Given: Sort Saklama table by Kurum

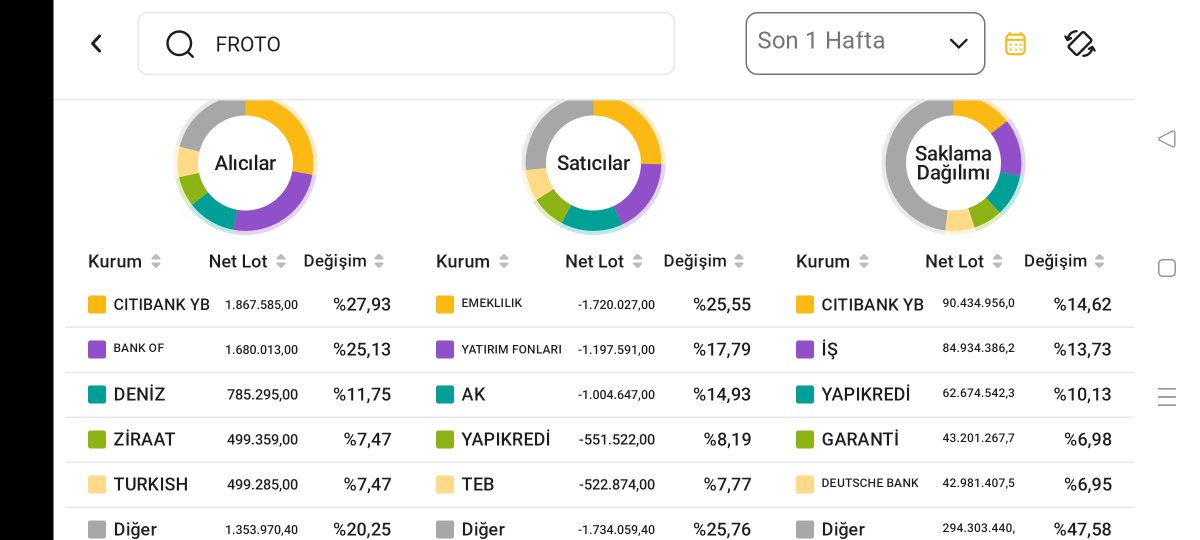Looking at the screenshot, I should pos(833,261).
